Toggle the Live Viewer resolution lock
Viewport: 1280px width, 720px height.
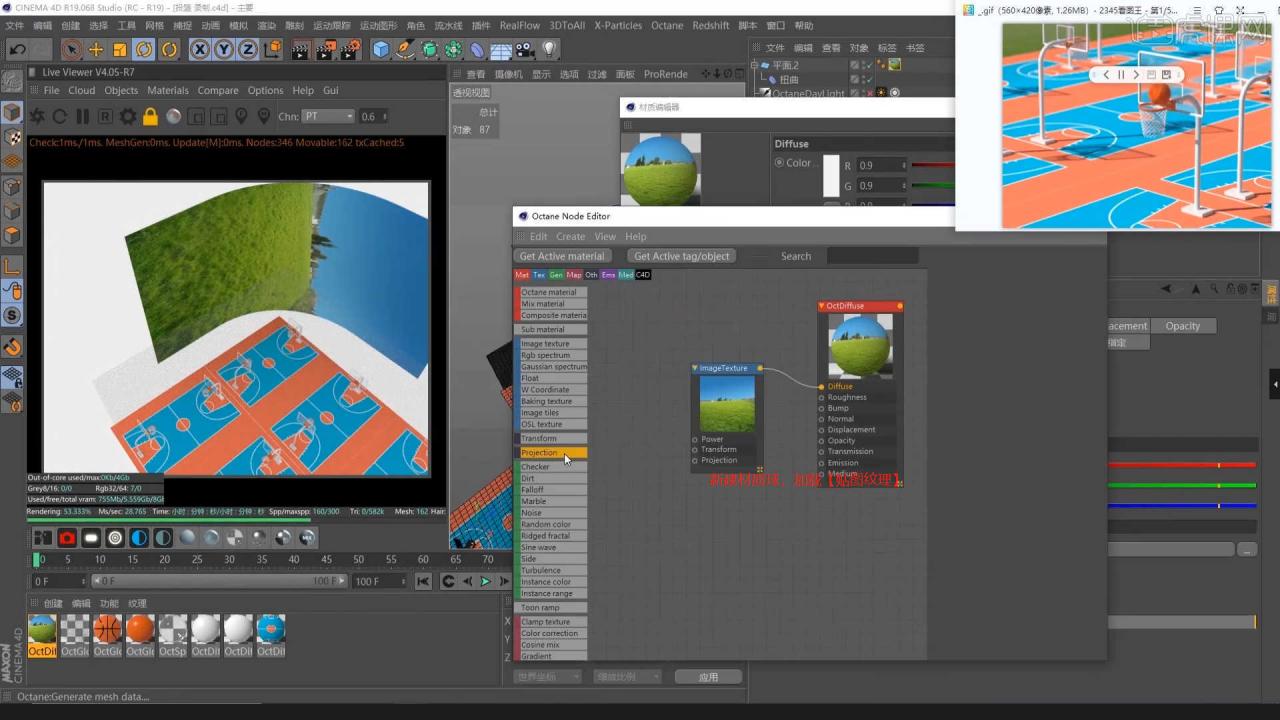tap(150, 117)
